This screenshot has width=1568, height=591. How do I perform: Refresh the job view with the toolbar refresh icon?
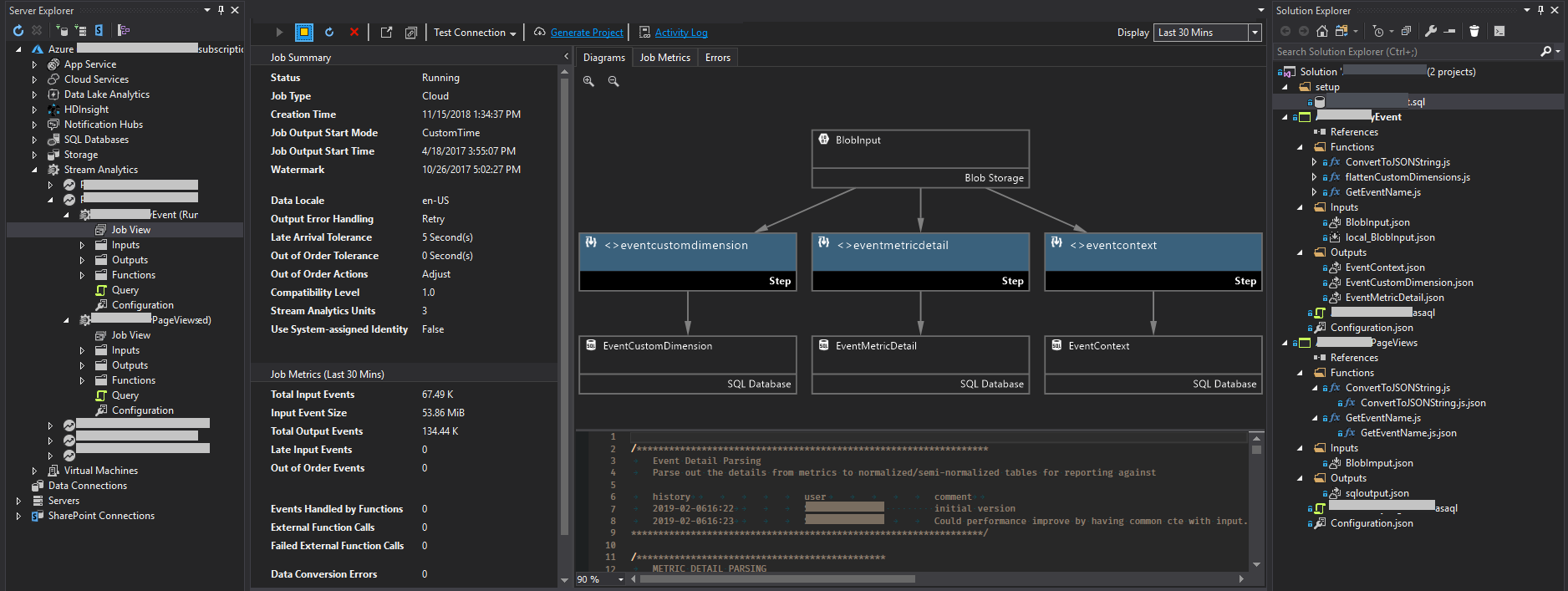(x=329, y=32)
